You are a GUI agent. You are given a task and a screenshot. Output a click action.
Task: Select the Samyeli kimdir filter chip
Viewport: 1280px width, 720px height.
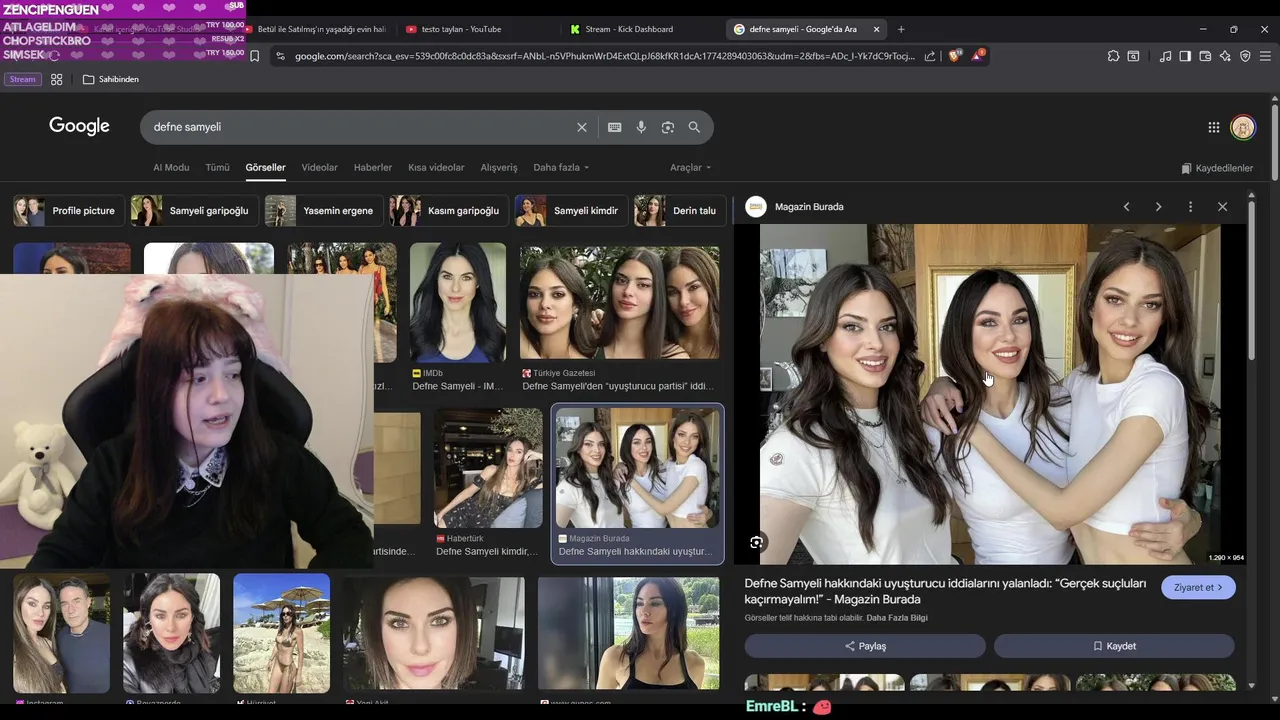click(x=571, y=211)
